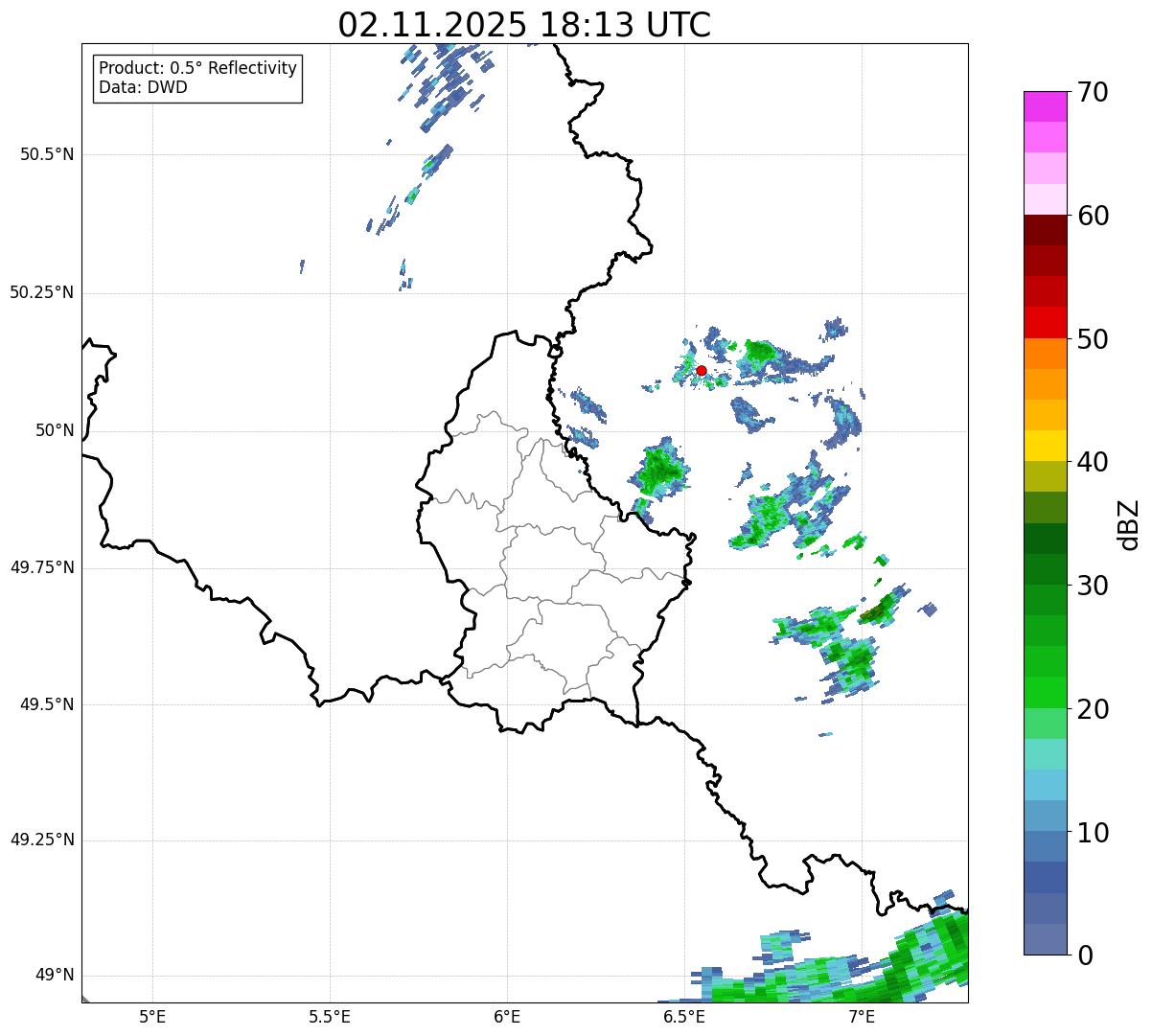
Task: Click the 5°E longitude label
Action: tap(152, 1016)
